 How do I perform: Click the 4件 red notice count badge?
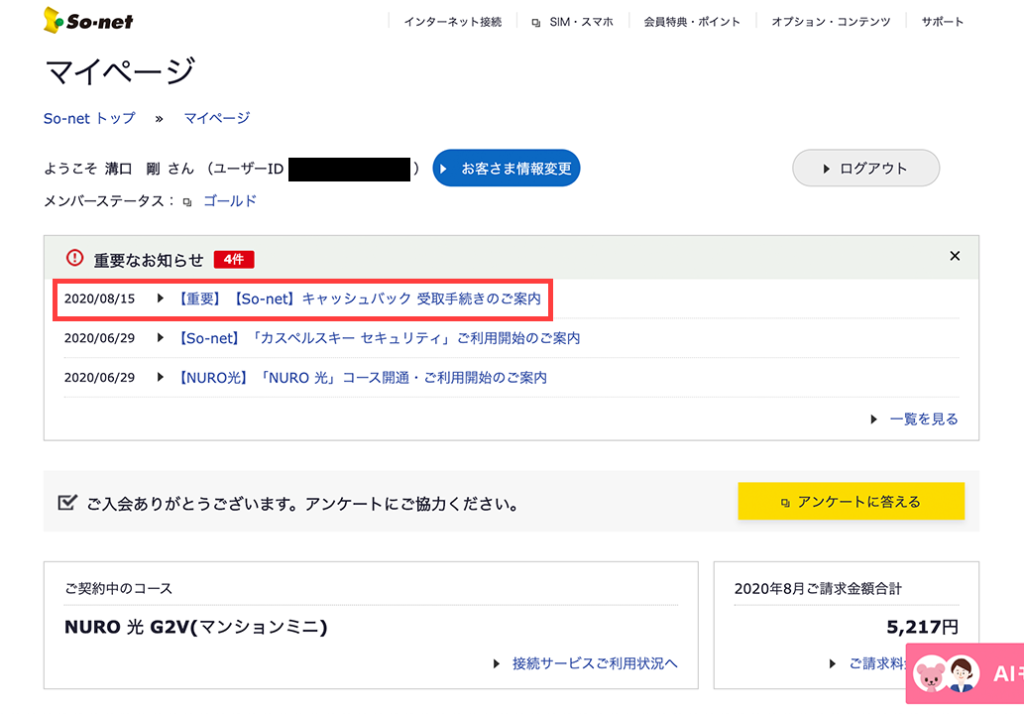pyautogui.click(x=234, y=259)
